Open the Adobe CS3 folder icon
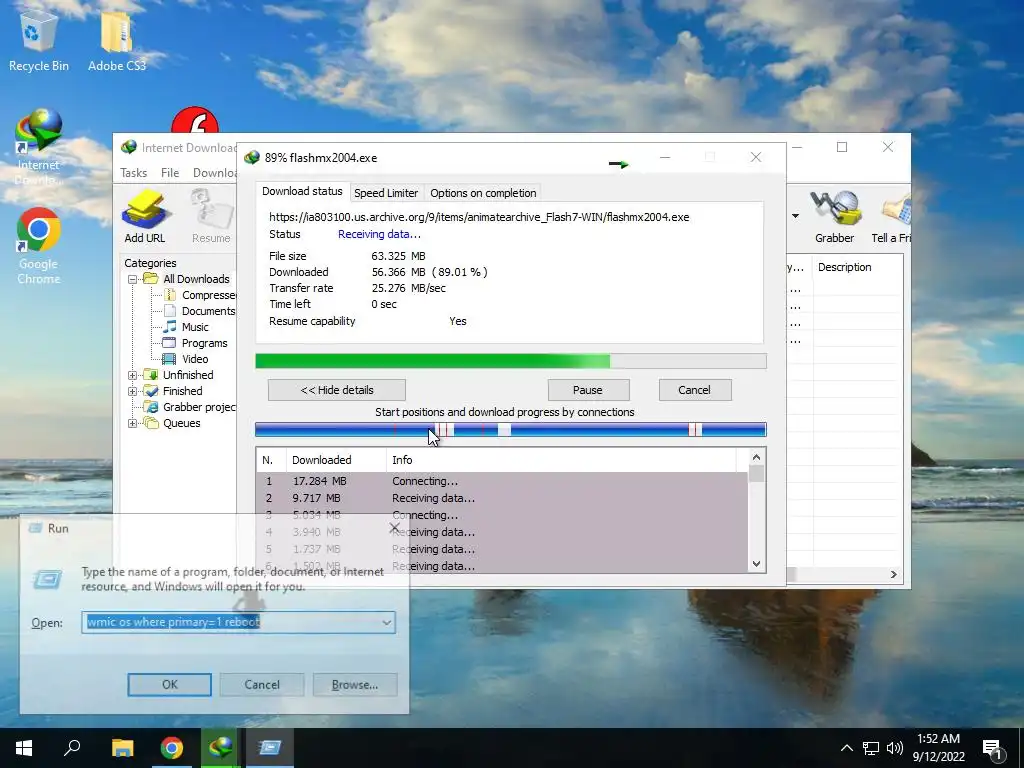Screen dimensions: 1024x768 [117, 39]
